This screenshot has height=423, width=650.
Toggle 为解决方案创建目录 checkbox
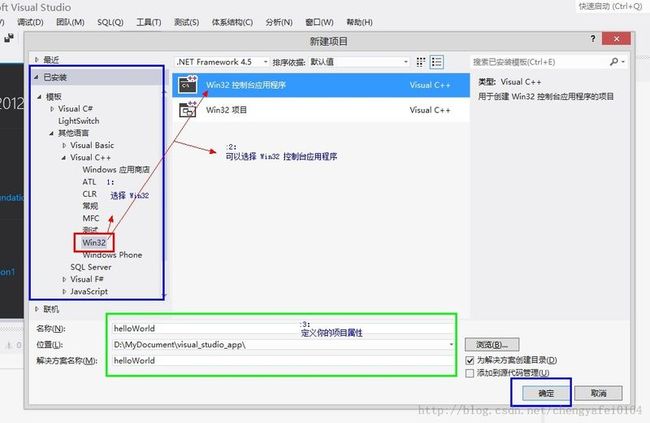[x=470, y=360]
